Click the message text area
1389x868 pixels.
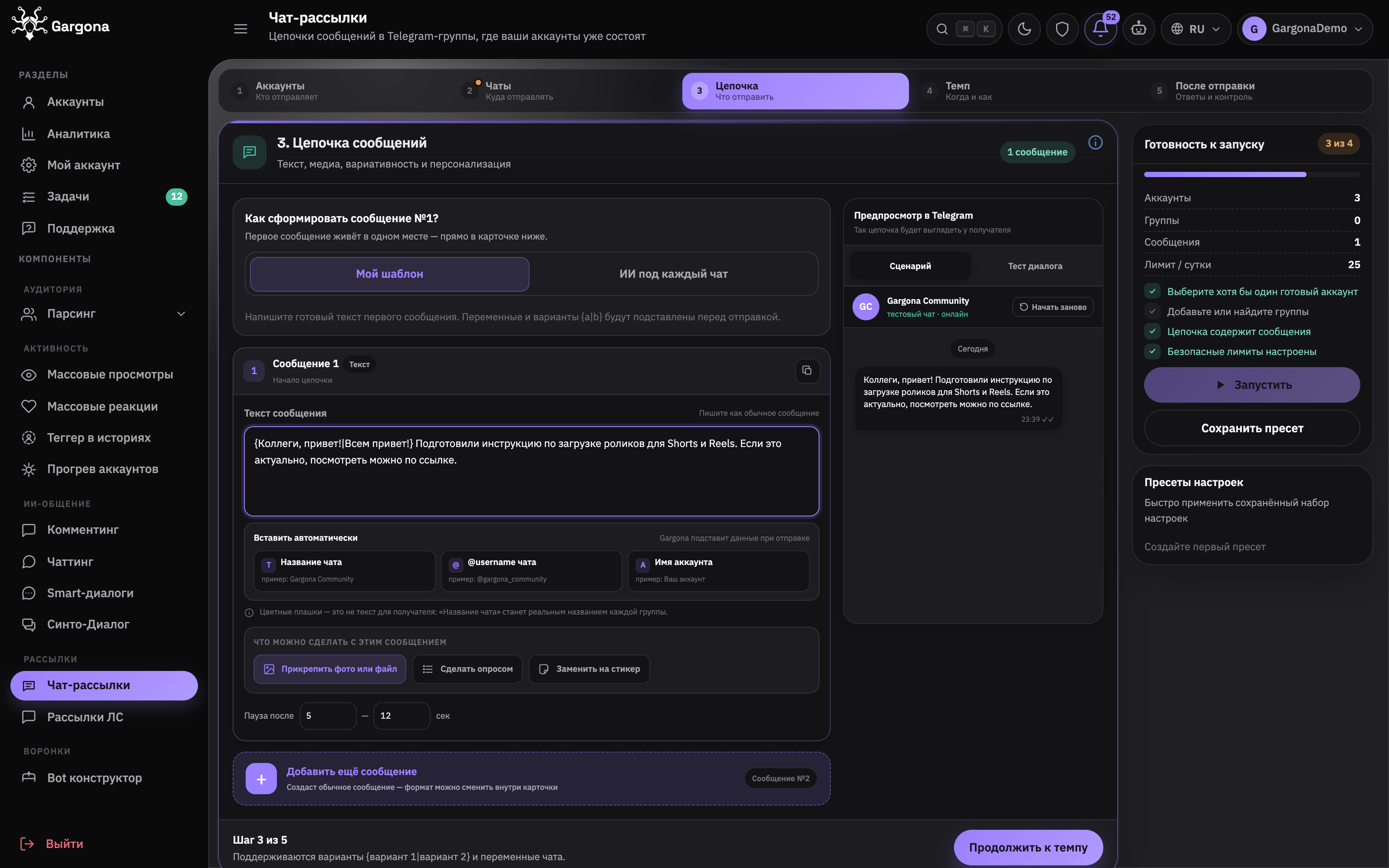[x=531, y=471]
